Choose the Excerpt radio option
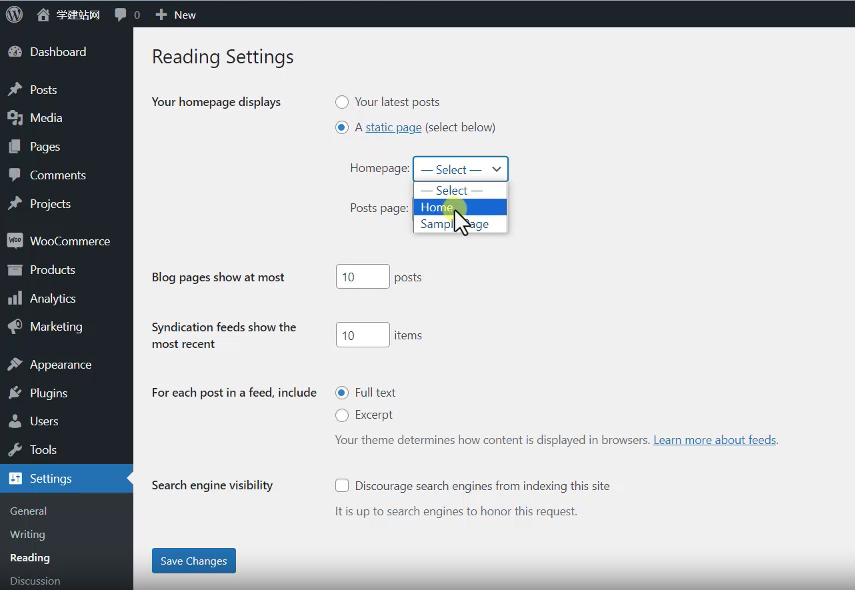Screen dimensions: 855x590 tap(342, 415)
